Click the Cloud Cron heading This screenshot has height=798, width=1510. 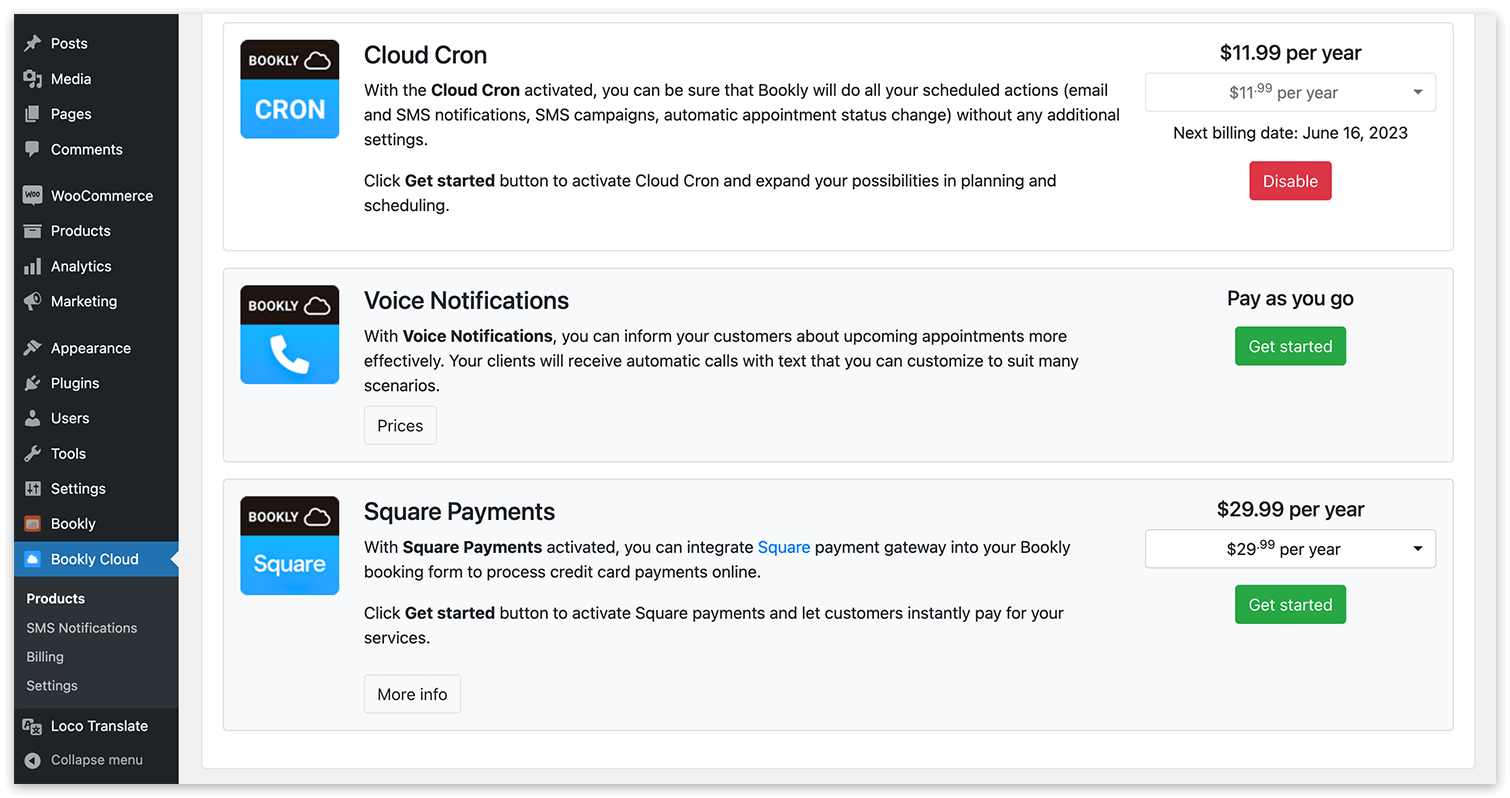coord(426,55)
